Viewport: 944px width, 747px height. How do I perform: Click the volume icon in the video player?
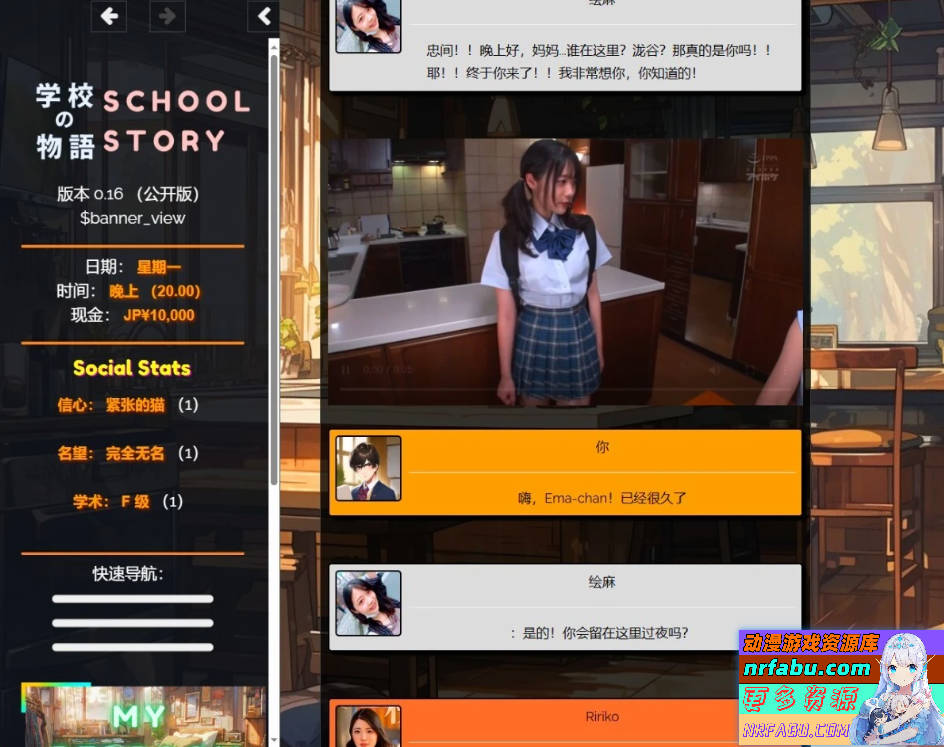tap(712, 370)
